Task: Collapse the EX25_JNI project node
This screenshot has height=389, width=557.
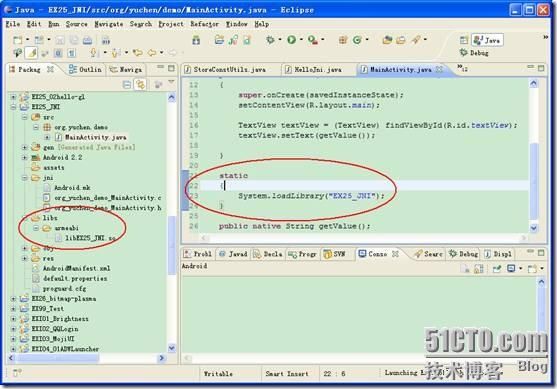Action: pos(13,107)
